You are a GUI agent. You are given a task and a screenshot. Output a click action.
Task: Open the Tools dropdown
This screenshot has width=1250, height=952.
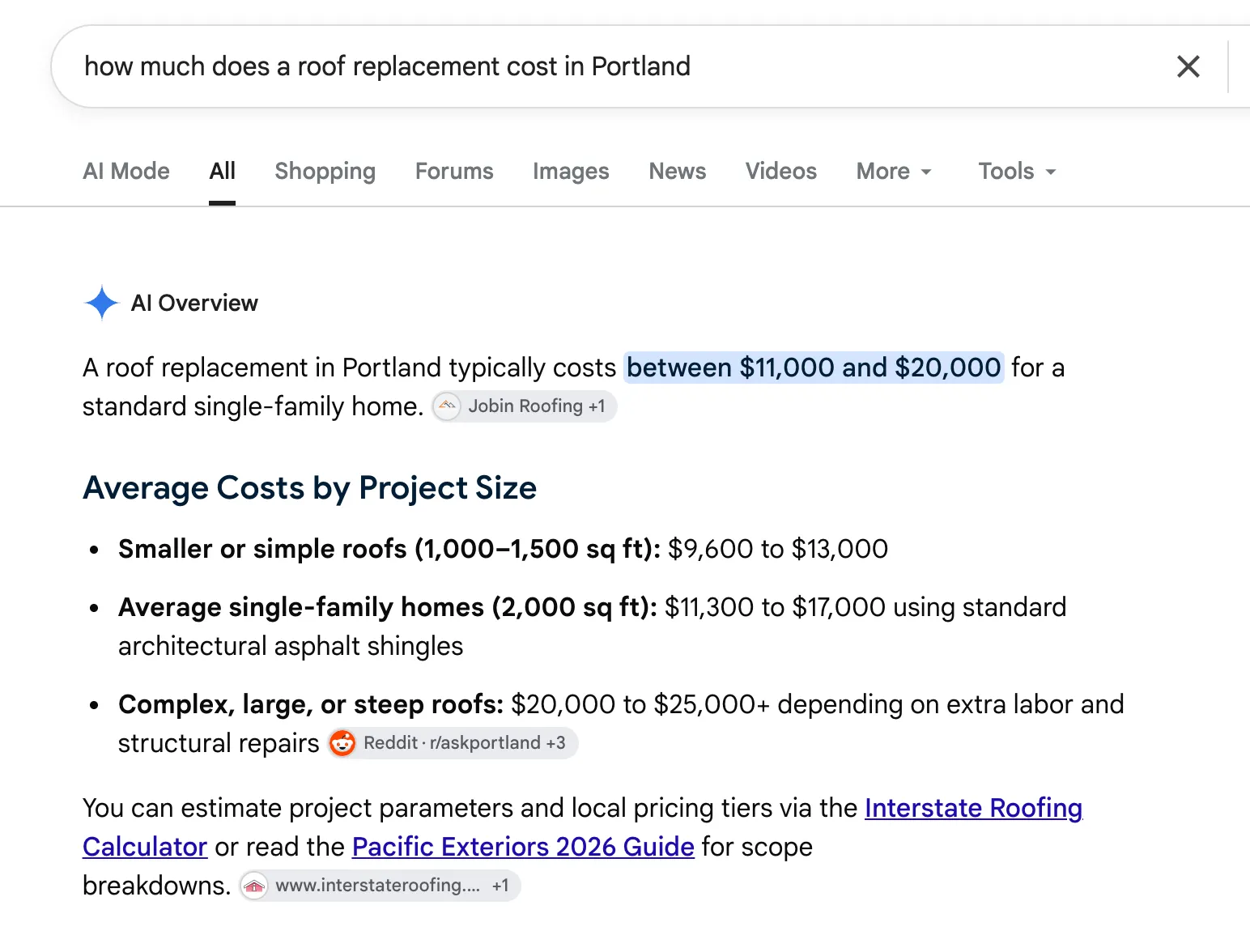[1017, 171]
